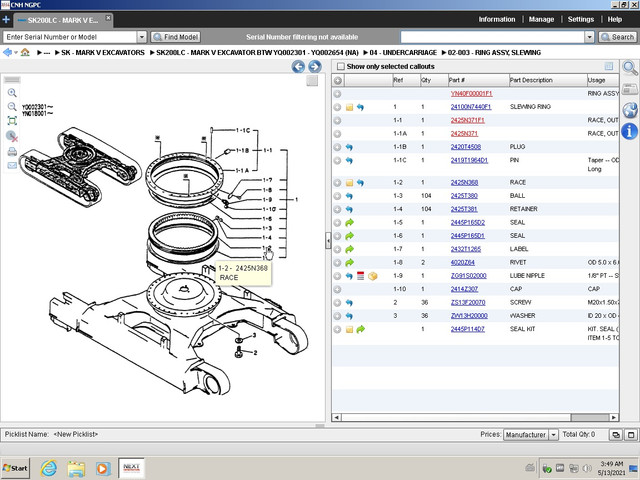Open the Information menu

point(497,19)
